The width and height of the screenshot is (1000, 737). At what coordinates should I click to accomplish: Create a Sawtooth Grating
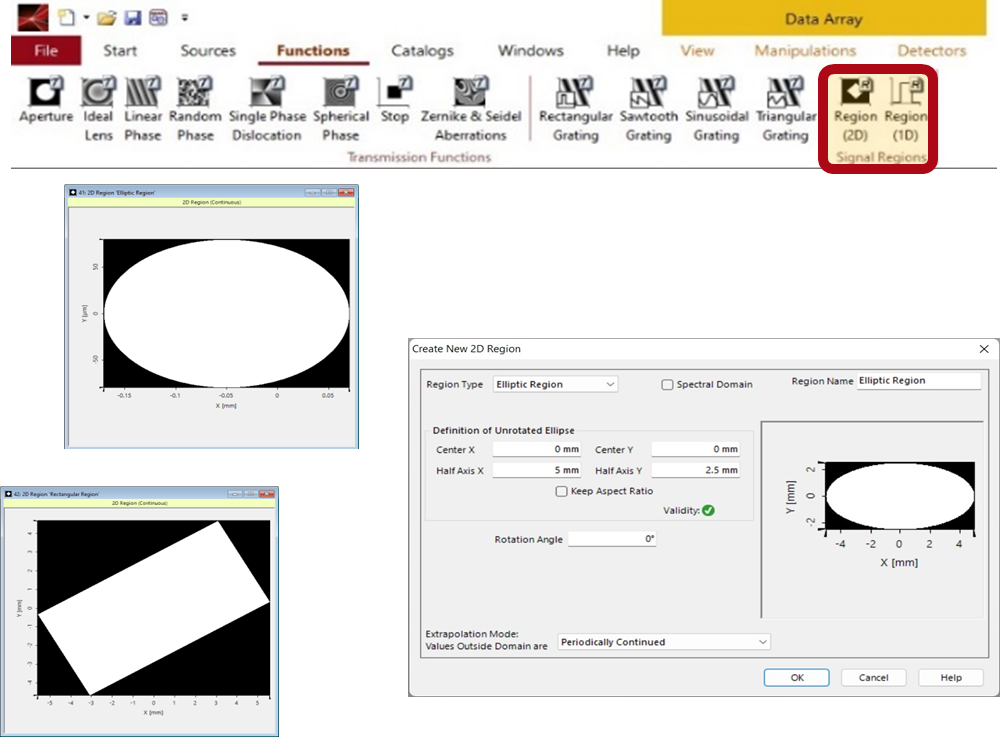(x=648, y=108)
